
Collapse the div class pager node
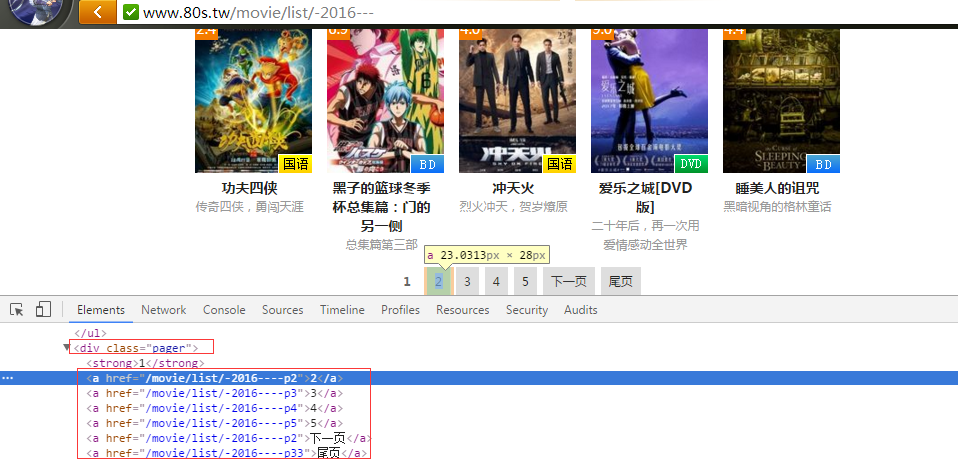click(66, 348)
